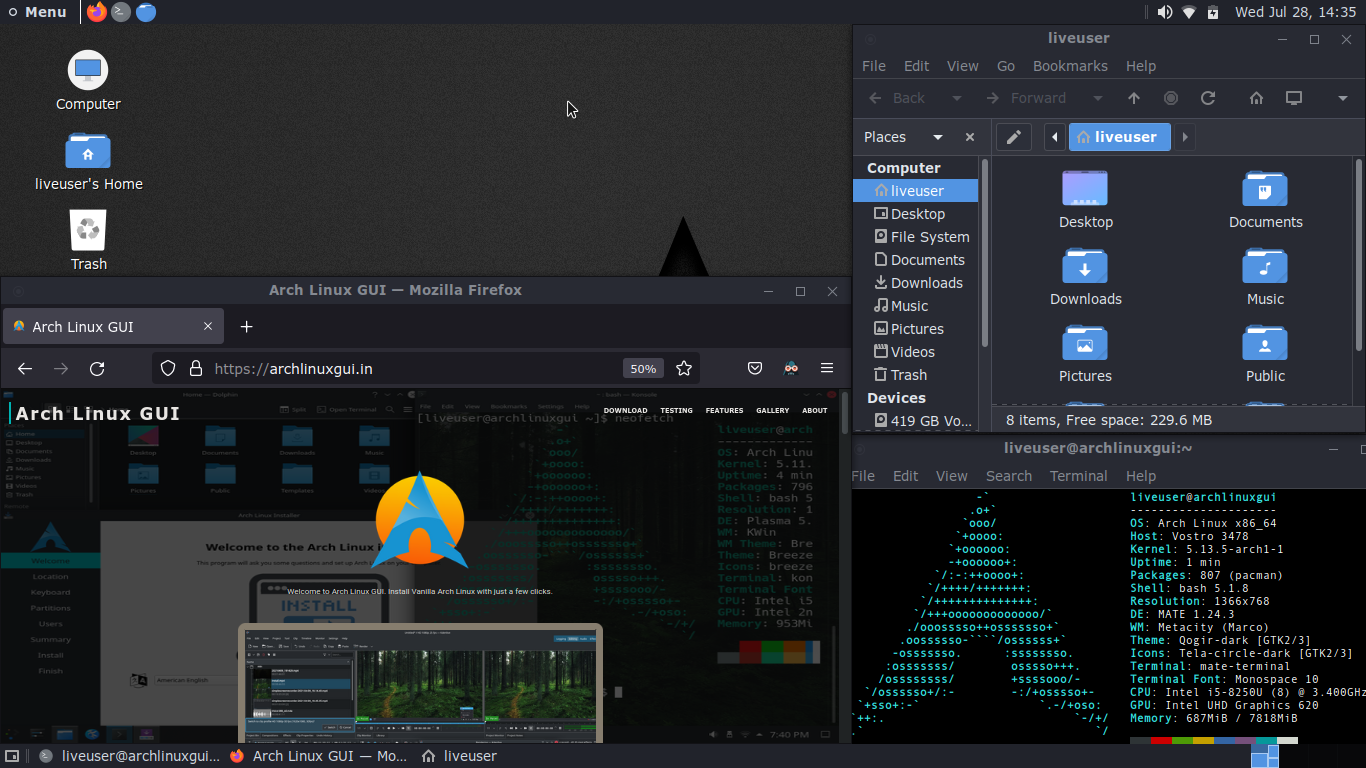Viewport: 1366px width, 768px height.
Task: Open the Firefox hamburger menu
Action: click(x=827, y=369)
